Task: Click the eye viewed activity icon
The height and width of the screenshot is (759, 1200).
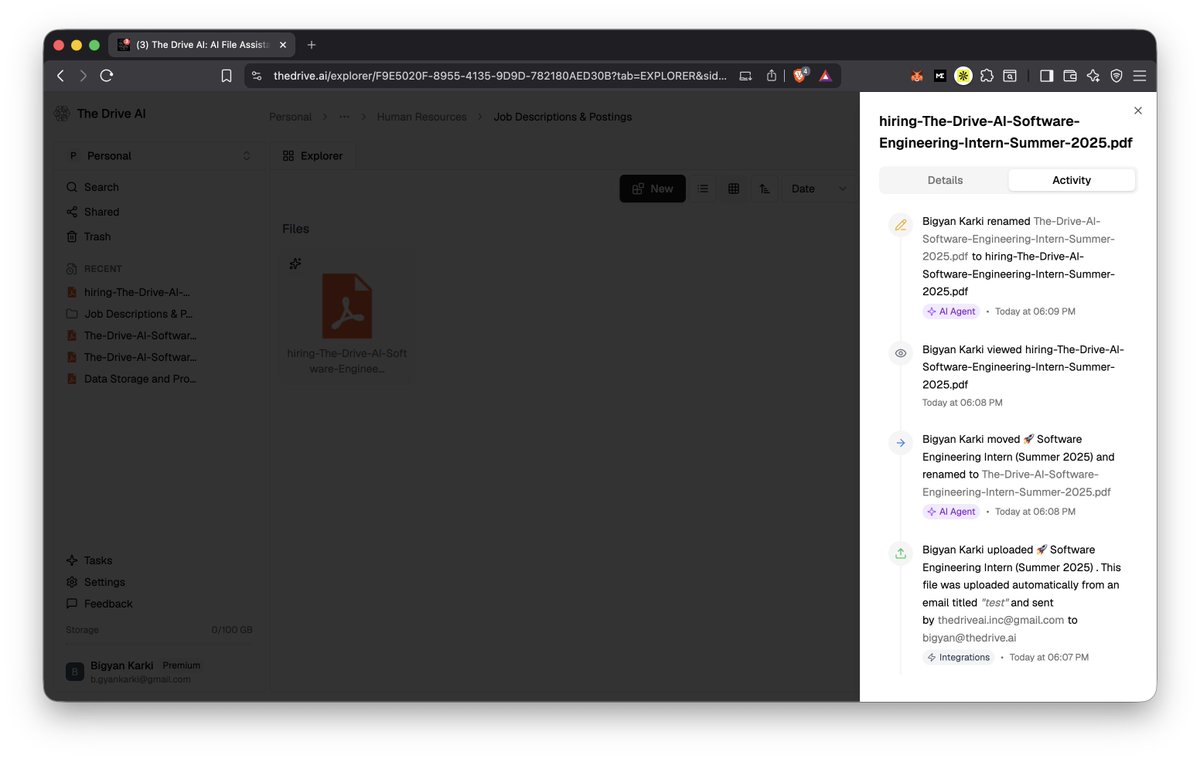Action: (x=901, y=353)
